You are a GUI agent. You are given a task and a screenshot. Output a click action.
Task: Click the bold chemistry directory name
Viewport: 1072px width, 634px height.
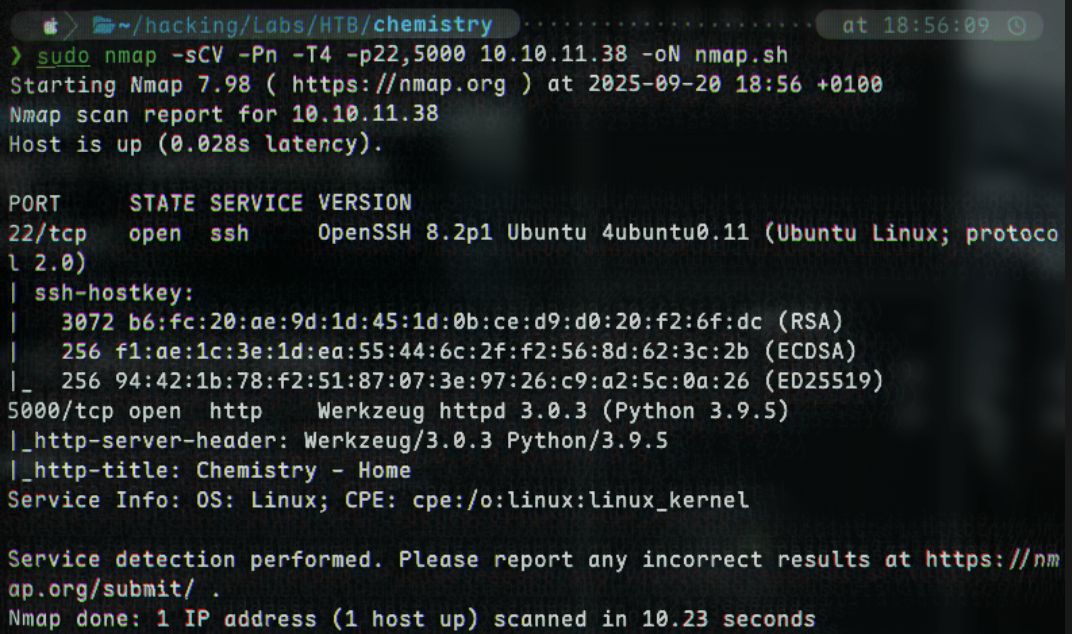click(x=432, y=24)
